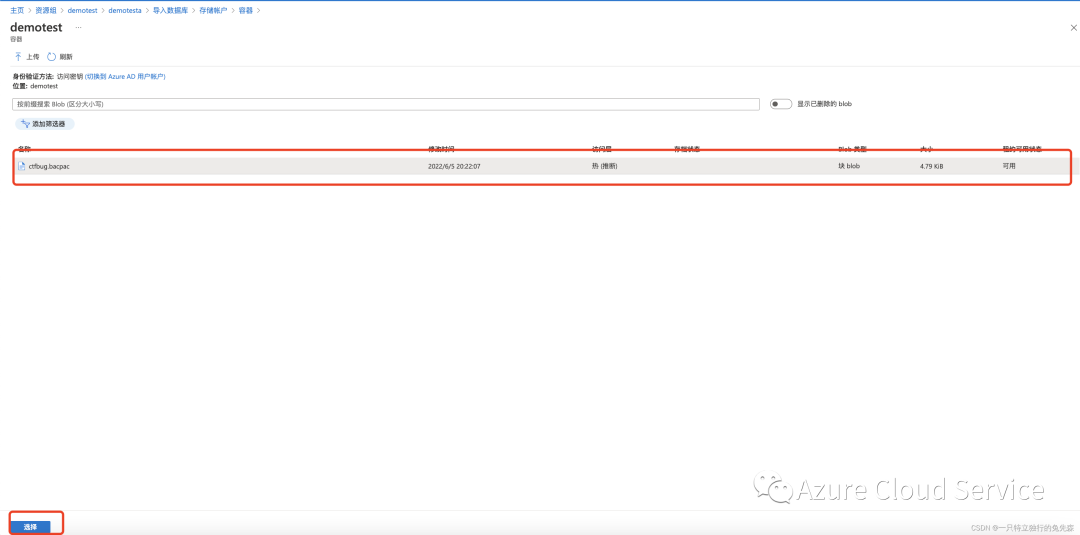Image resolution: width=1080 pixels, height=535 pixels.
Task: Go to 存储帐户 breadcrumb
Action: tap(213, 10)
